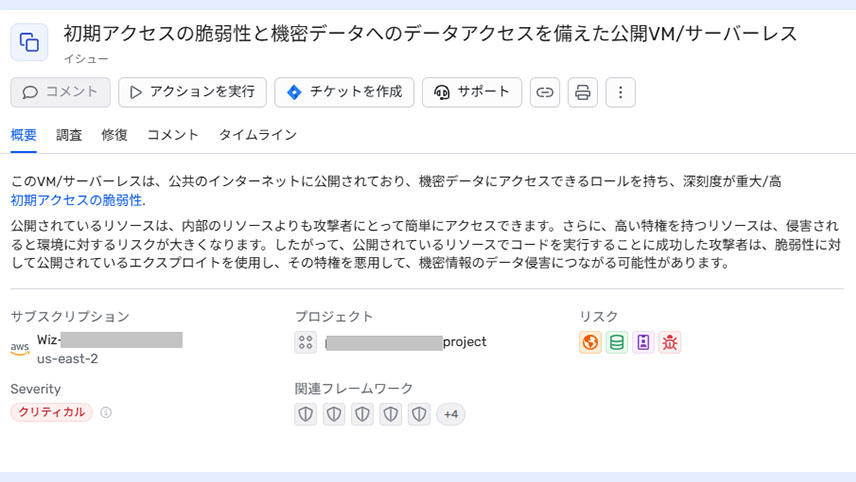The image size is (856, 482).
Task: Open the three-dot more options menu
Action: 621,92
